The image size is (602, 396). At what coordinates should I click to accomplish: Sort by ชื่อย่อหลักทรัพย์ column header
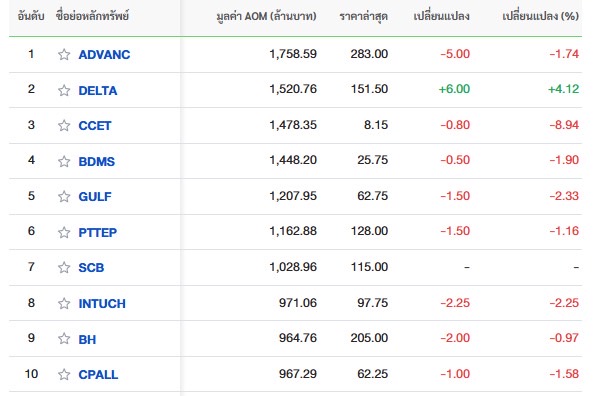tap(92, 16)
